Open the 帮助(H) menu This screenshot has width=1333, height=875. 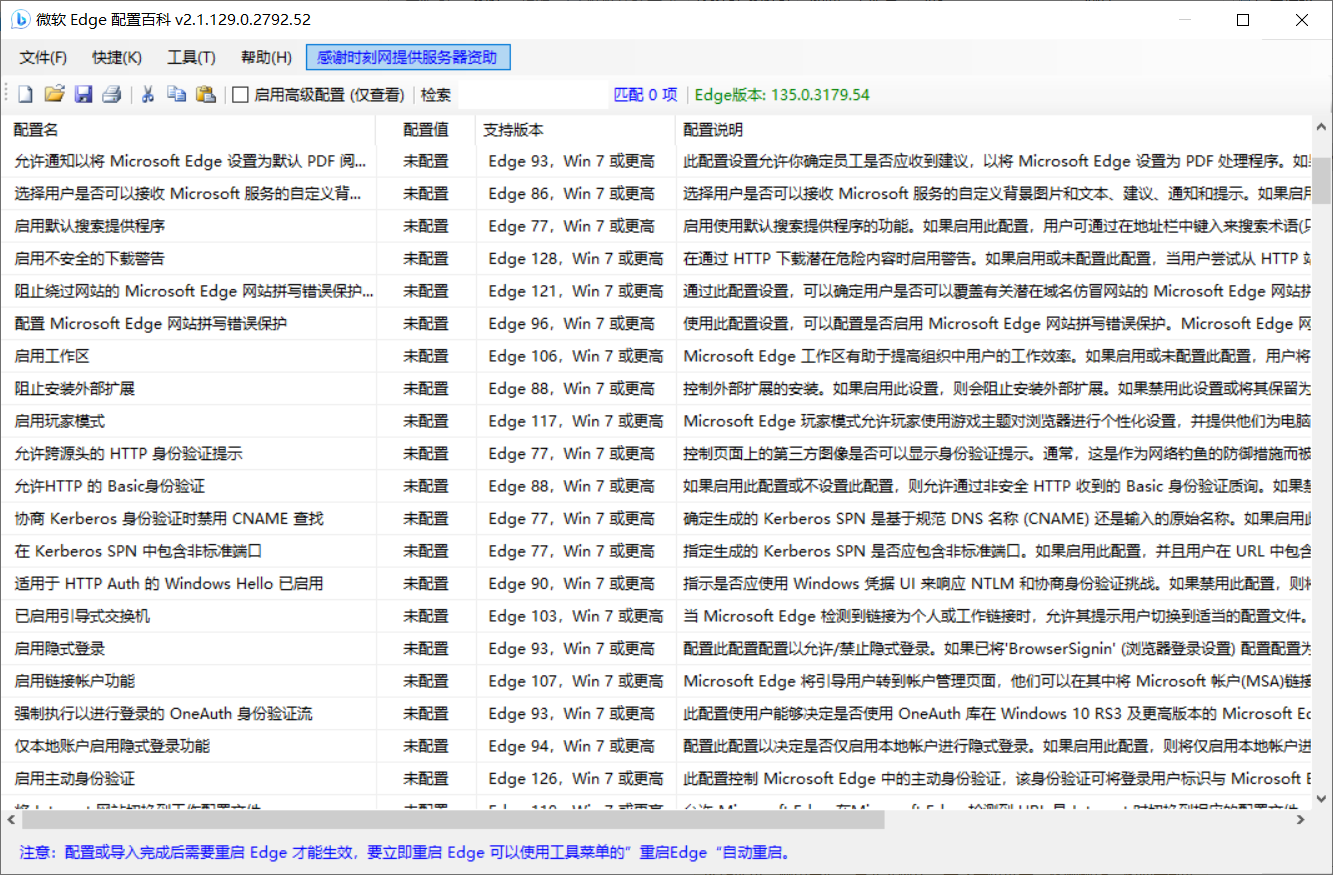click(x=266, y=58)
